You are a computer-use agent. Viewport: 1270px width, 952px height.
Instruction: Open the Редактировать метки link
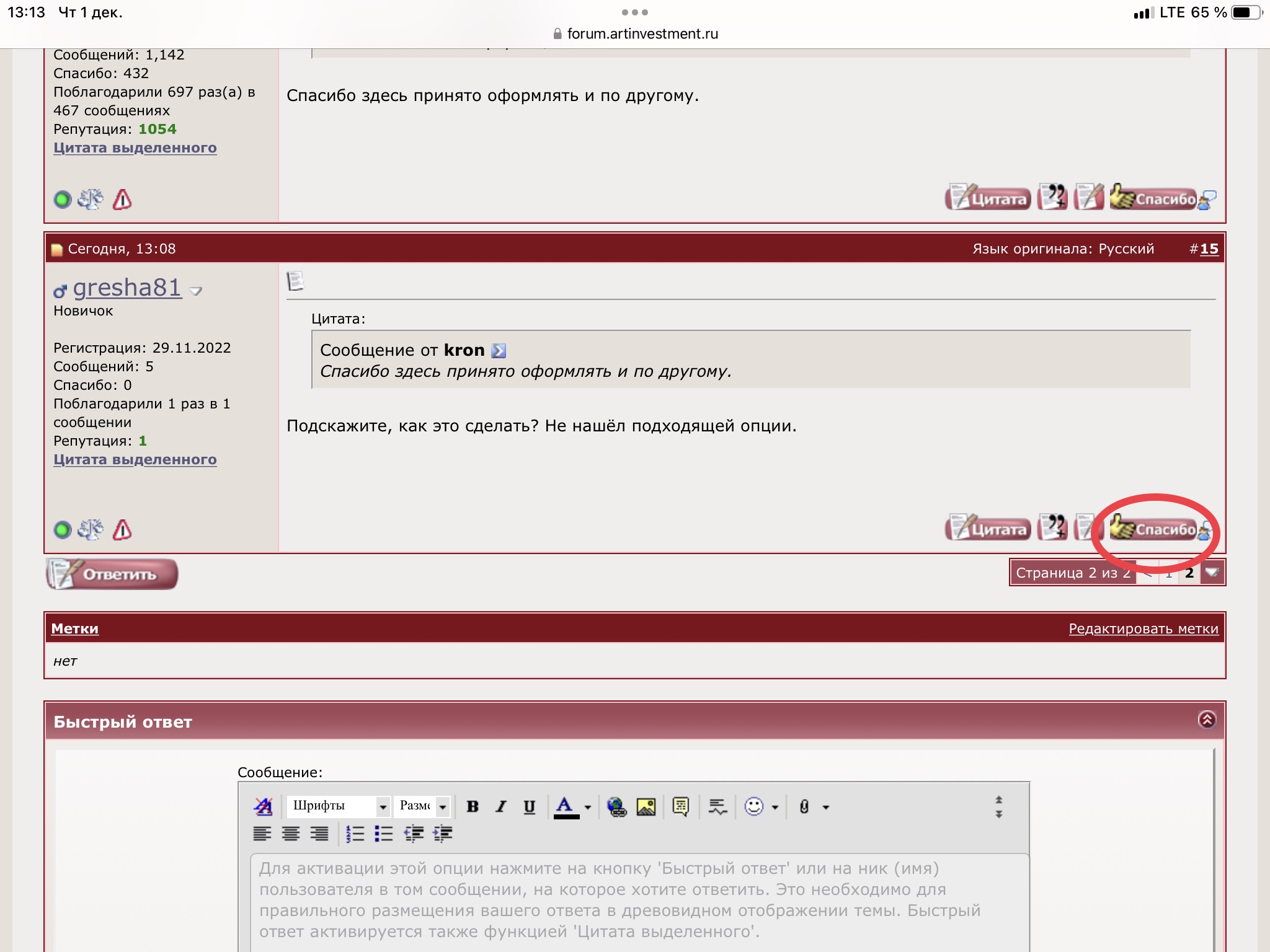tap(1143, 628)
